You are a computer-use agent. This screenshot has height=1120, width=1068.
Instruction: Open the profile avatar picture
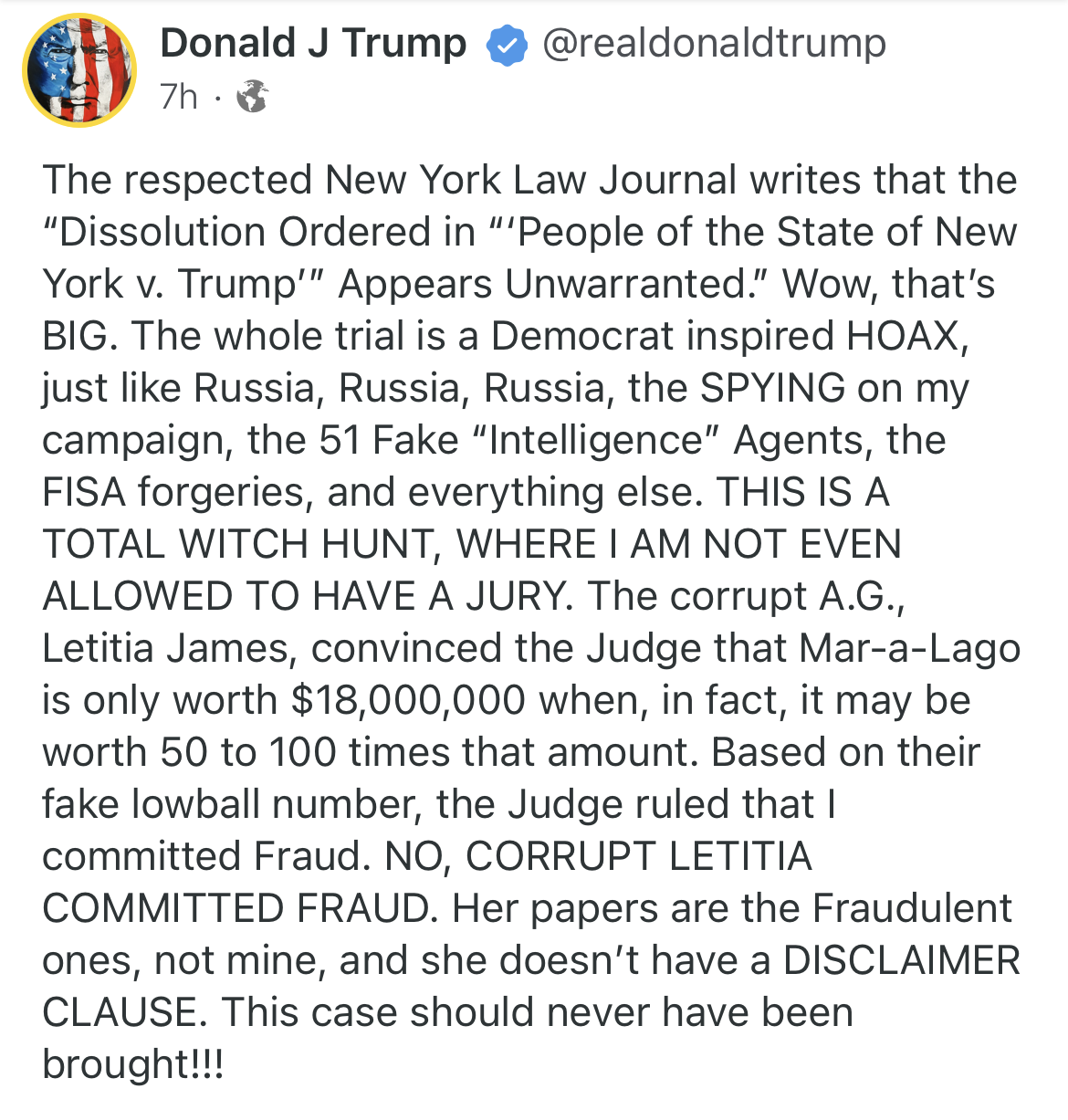pos(79,70)
